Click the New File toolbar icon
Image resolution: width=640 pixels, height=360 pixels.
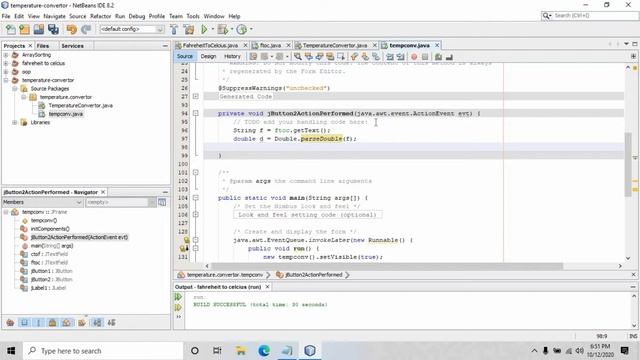pyautogui.click(x=11, y=29)
